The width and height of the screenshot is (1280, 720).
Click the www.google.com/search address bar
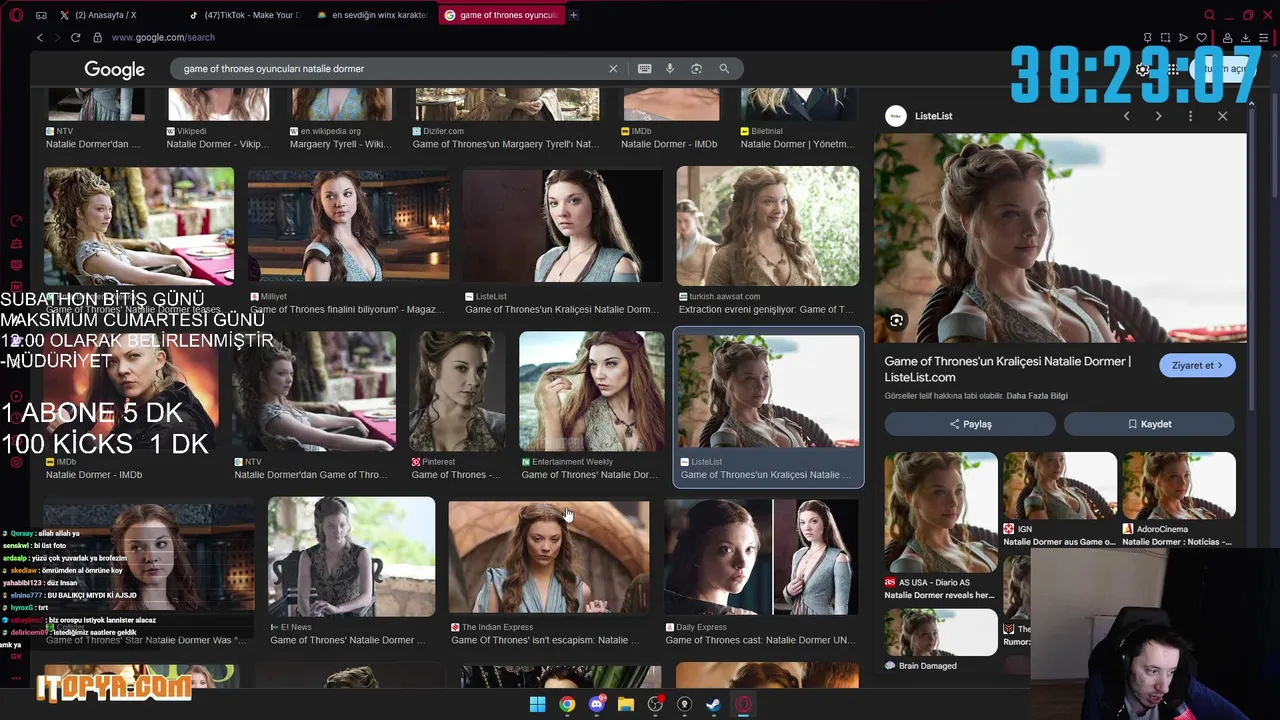coord(163,37)
